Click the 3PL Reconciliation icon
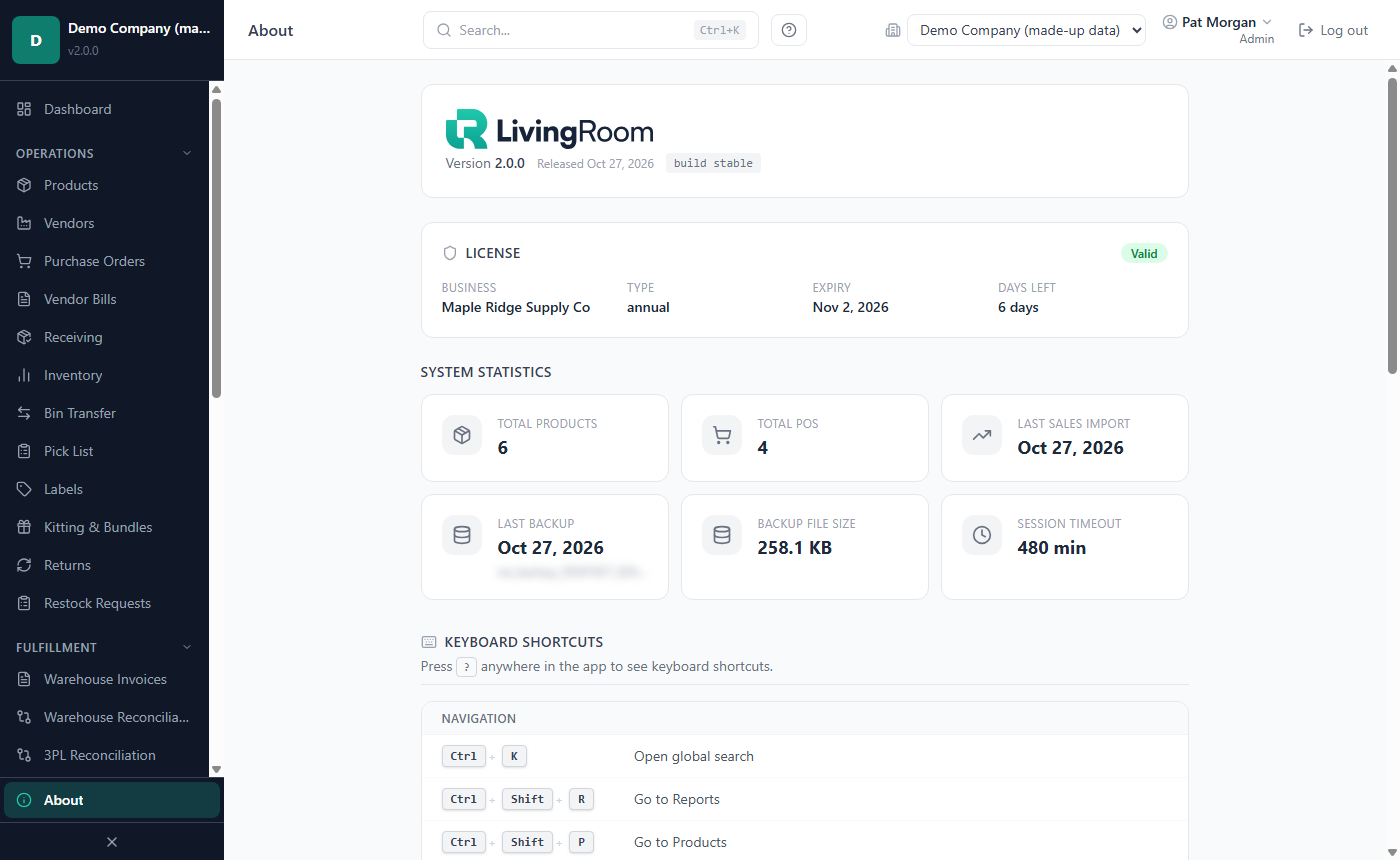 click(x=24, y=755)
